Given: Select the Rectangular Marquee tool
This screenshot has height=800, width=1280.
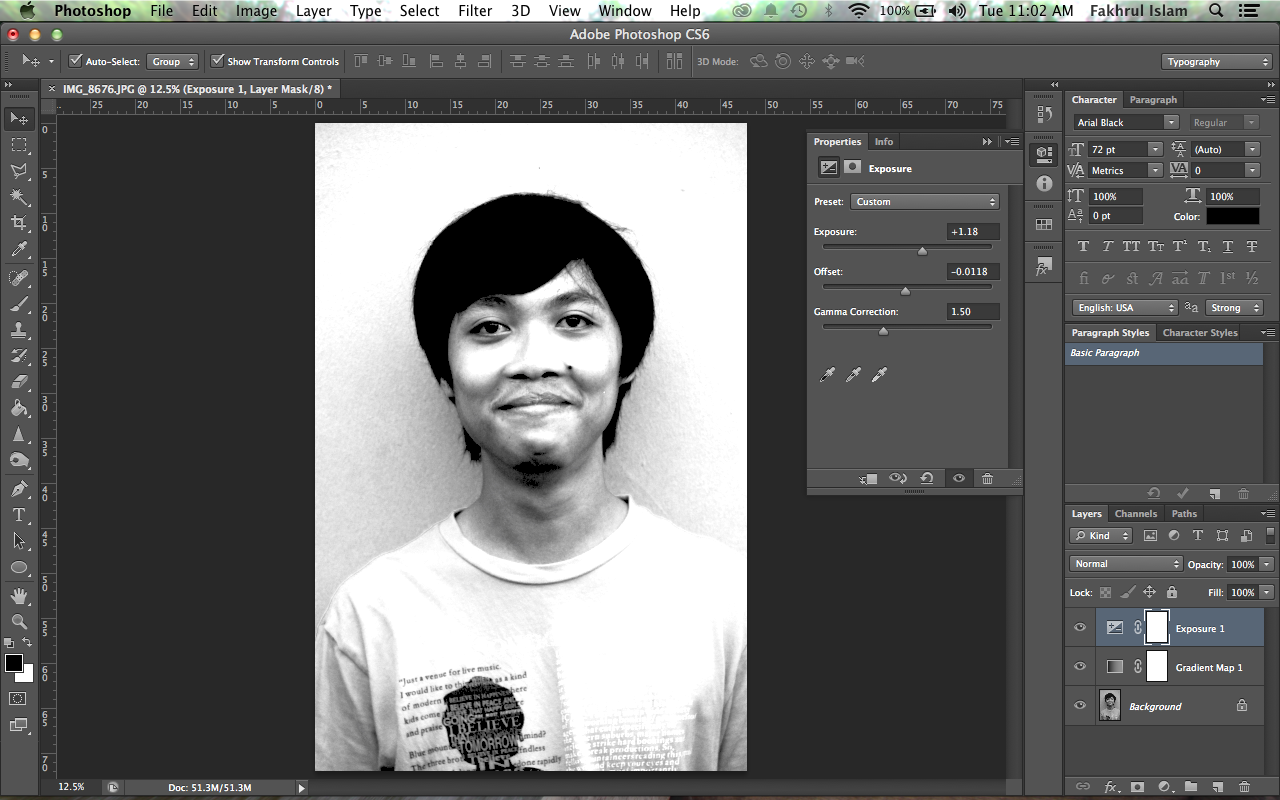Looking at the screenshot, I should tap(19, 145).
